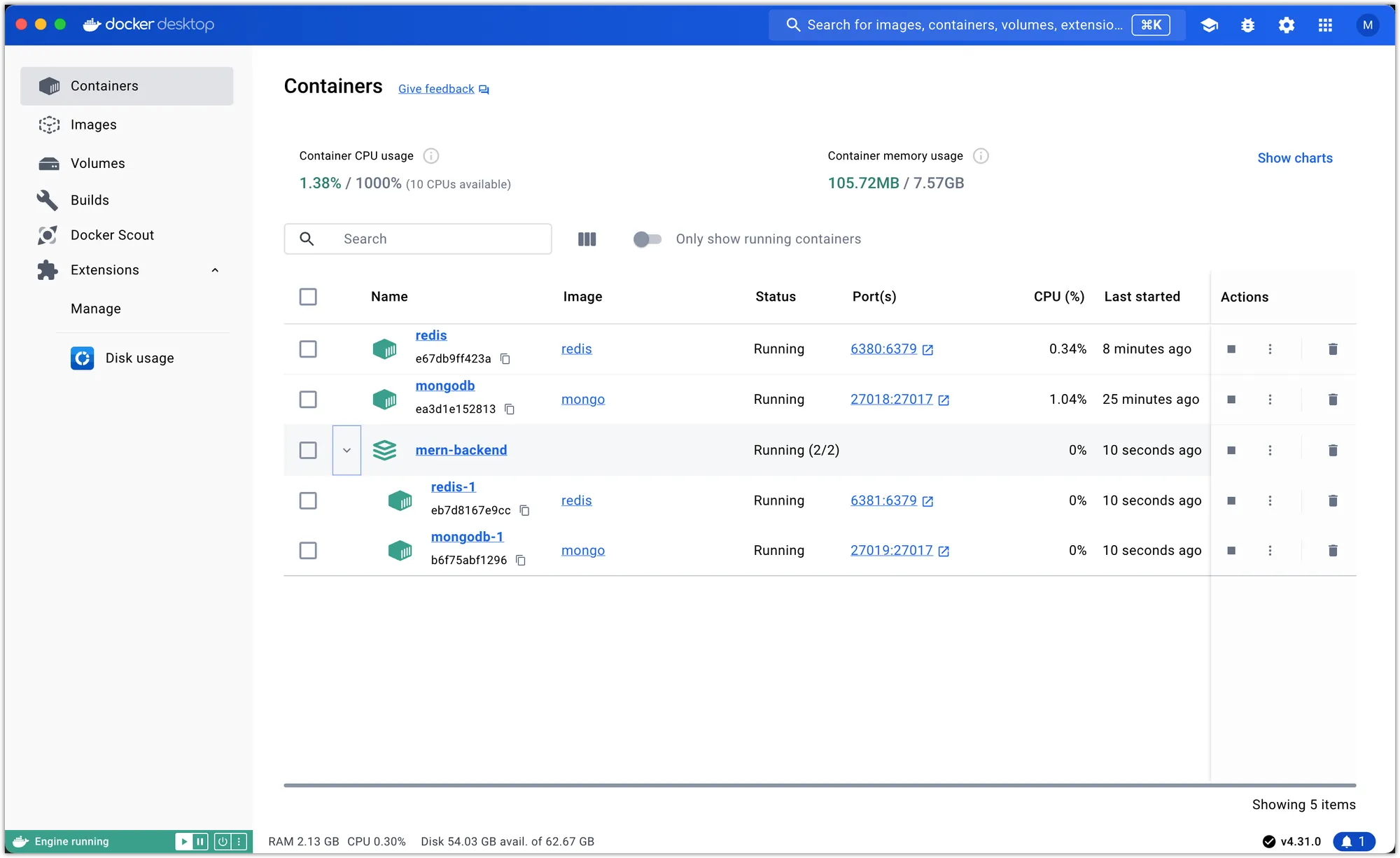Open mern-backend stack name link
1400x858 pixels.
(x=461, y=451)
